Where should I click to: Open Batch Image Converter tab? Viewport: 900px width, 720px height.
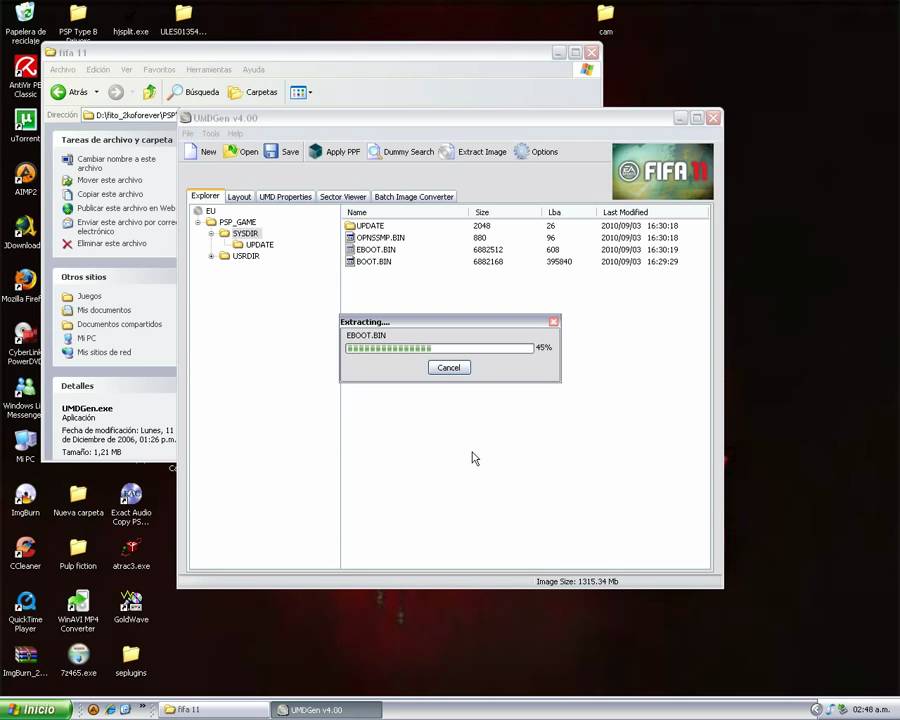click(x=414, y=196)
